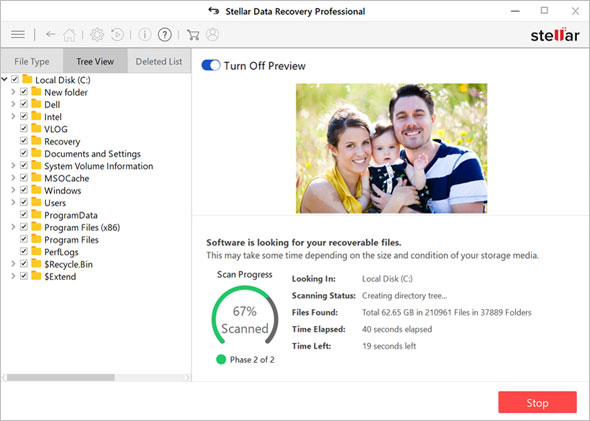Click the Local Disk (C:) folder icon
This screenshot has width=590, height=421.
(27, 79)
